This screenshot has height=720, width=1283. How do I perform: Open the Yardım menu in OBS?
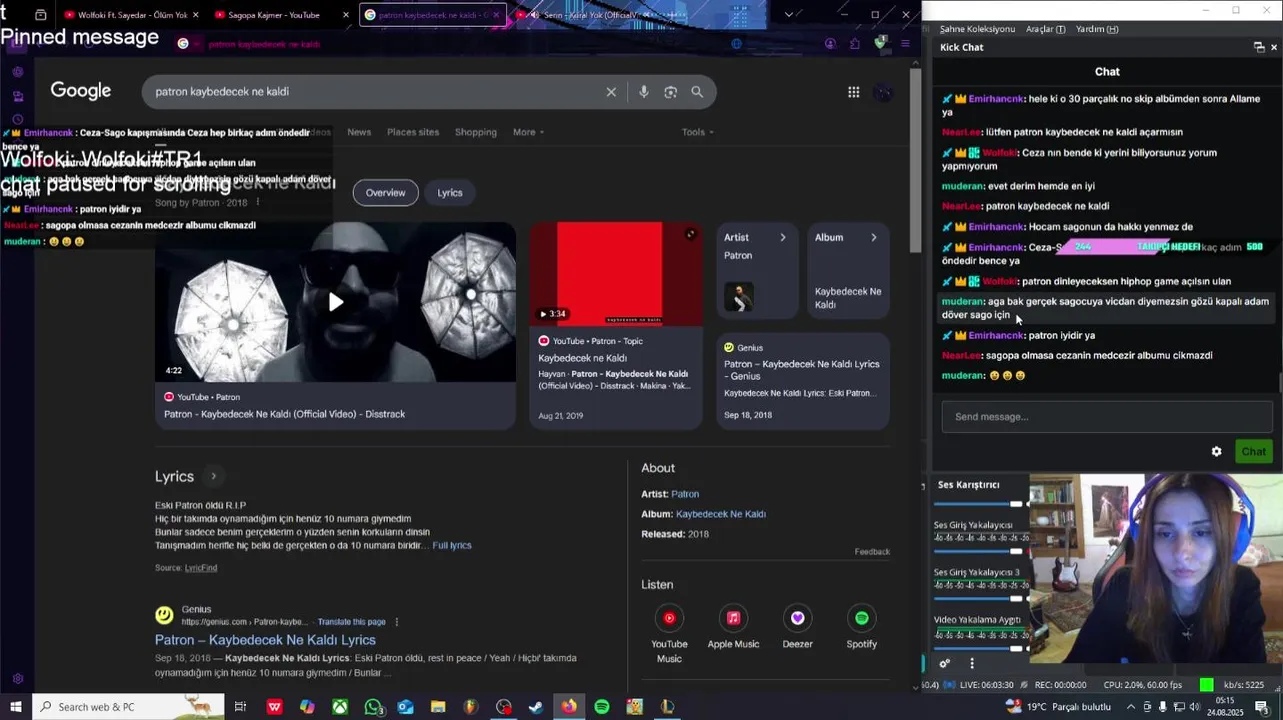[x=1096, y=29]
